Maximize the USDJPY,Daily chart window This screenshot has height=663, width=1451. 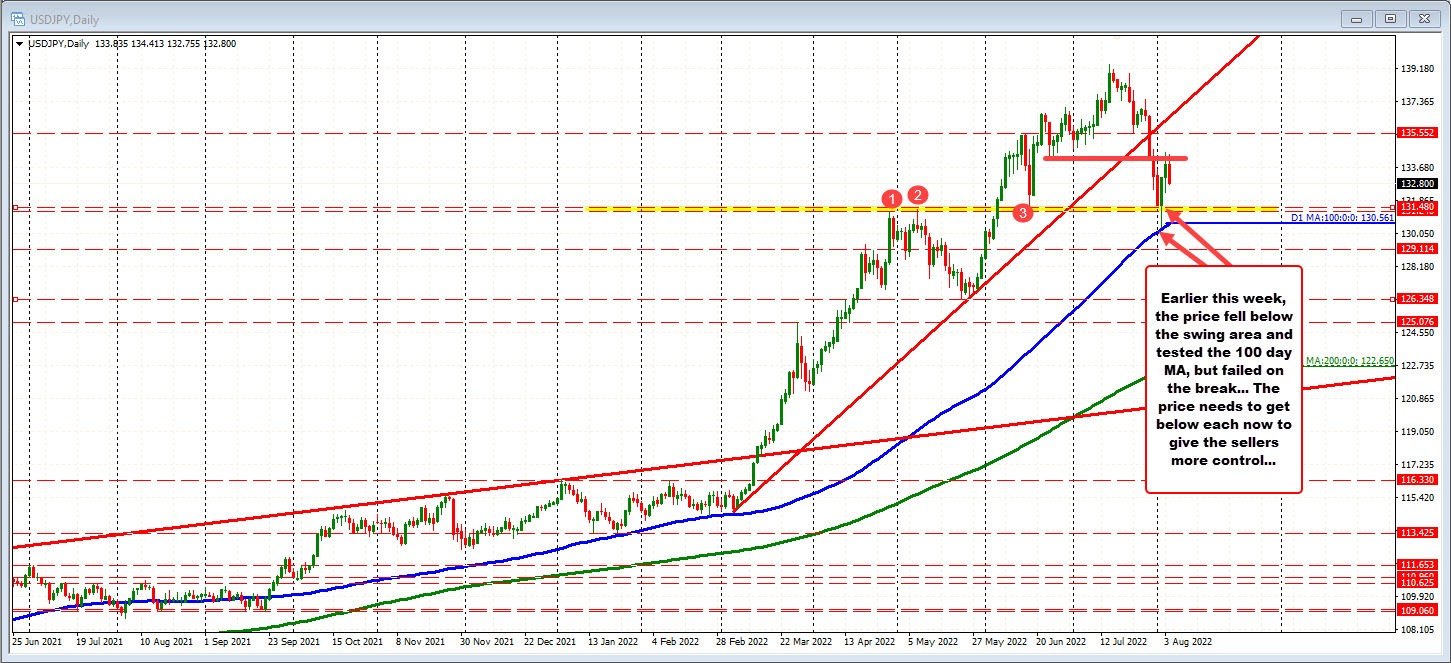[1392, 18]
